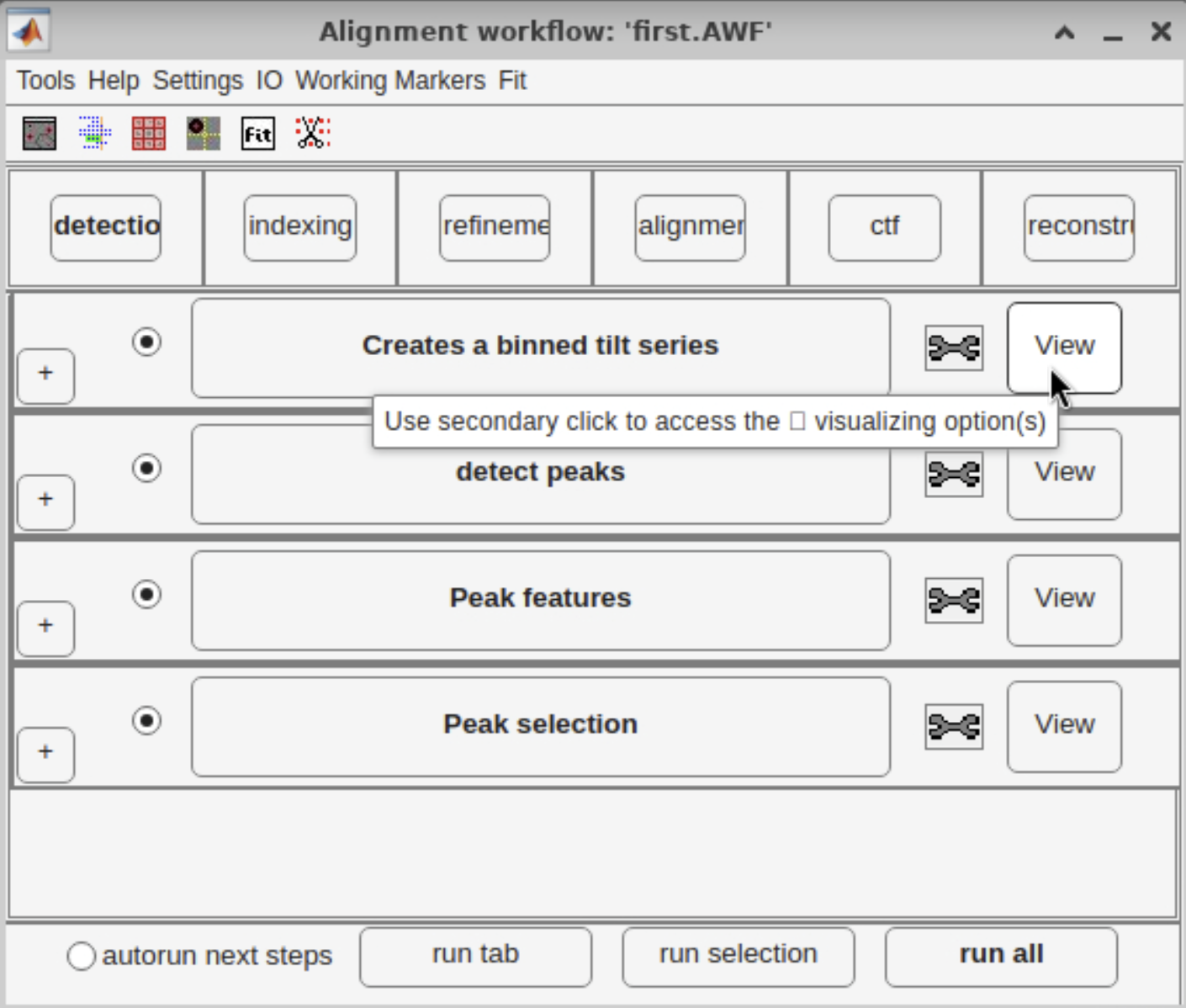1186x1008 pixels.
Task: Expand the binned tilt series step
Action: coord(45,374)
